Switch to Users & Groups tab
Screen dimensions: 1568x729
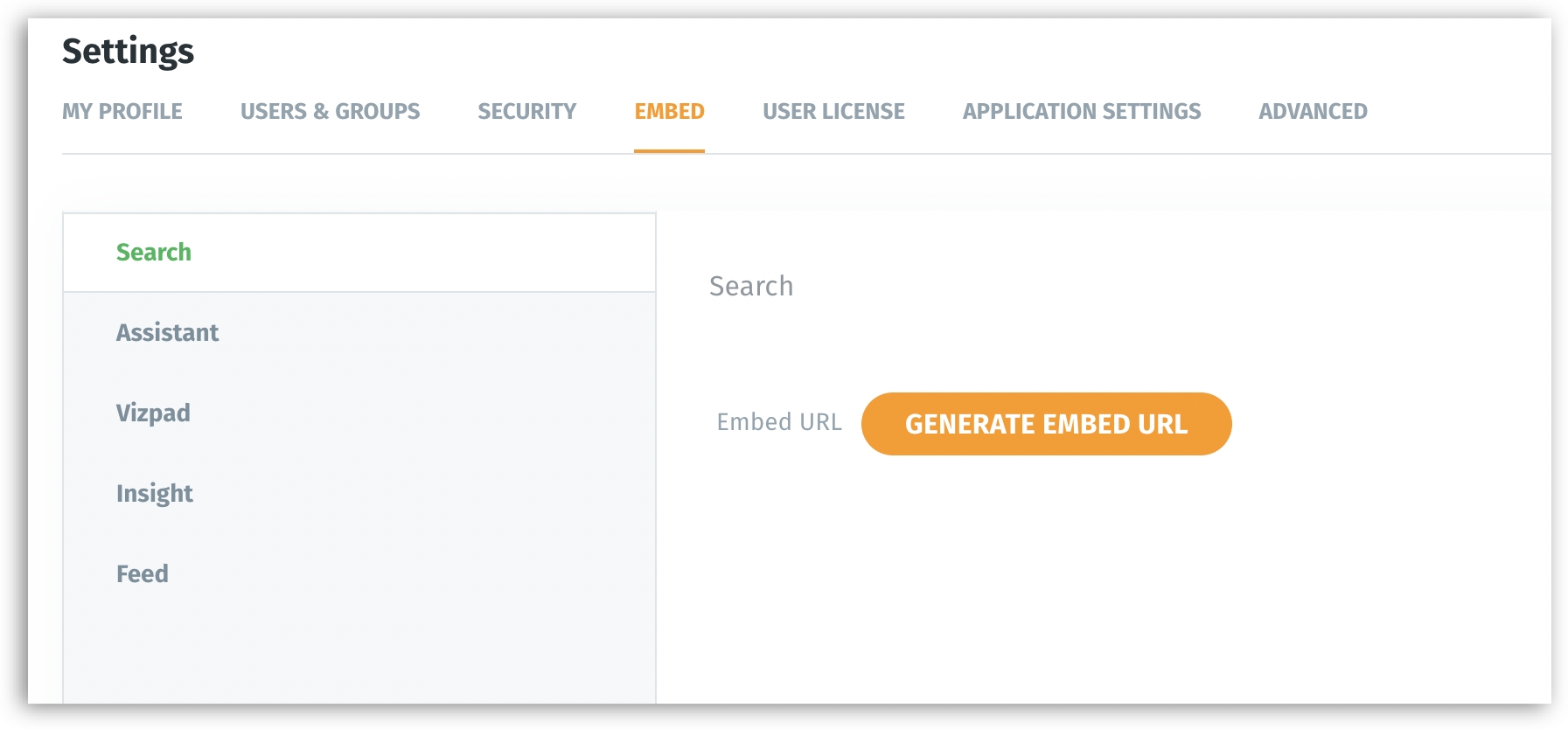(330, 112)
